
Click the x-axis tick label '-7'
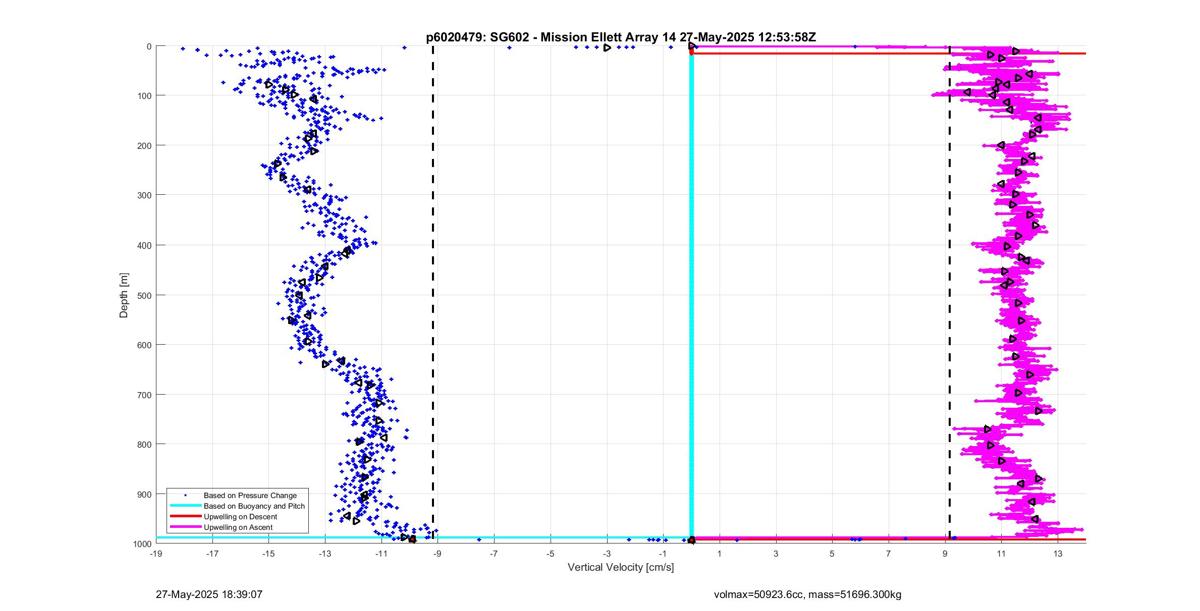(494, 553)
